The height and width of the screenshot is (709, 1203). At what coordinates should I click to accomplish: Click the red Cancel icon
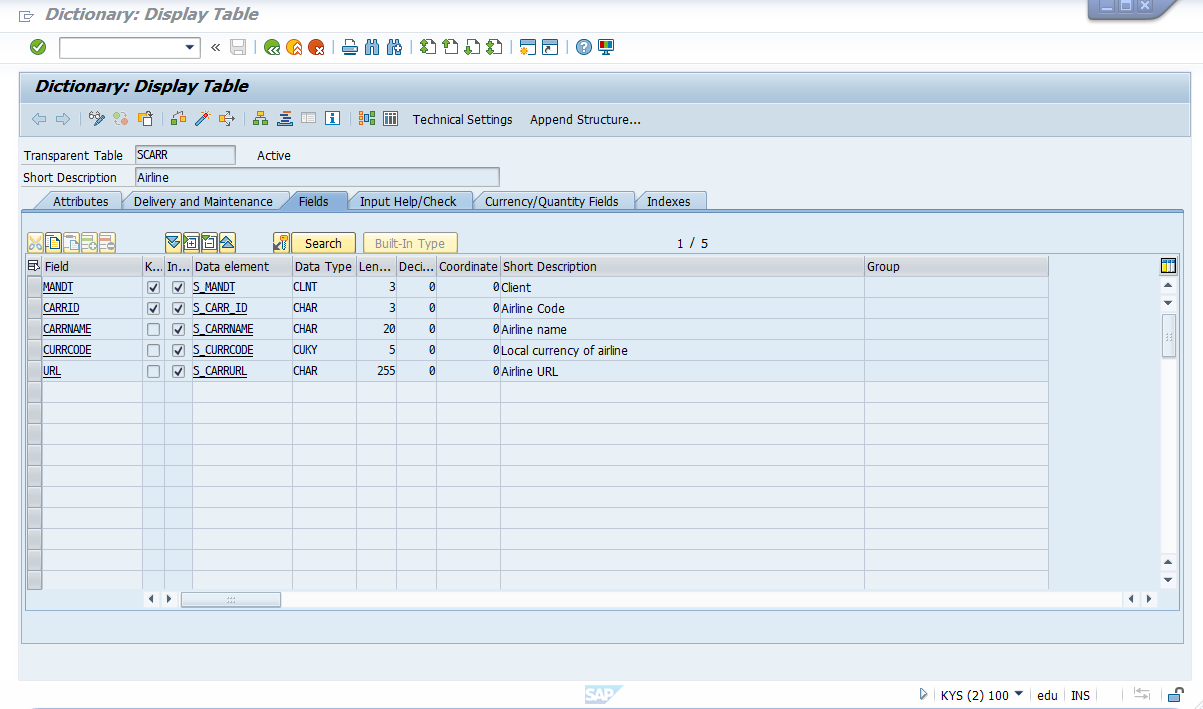pyautogui.click(x=316, y=47)
